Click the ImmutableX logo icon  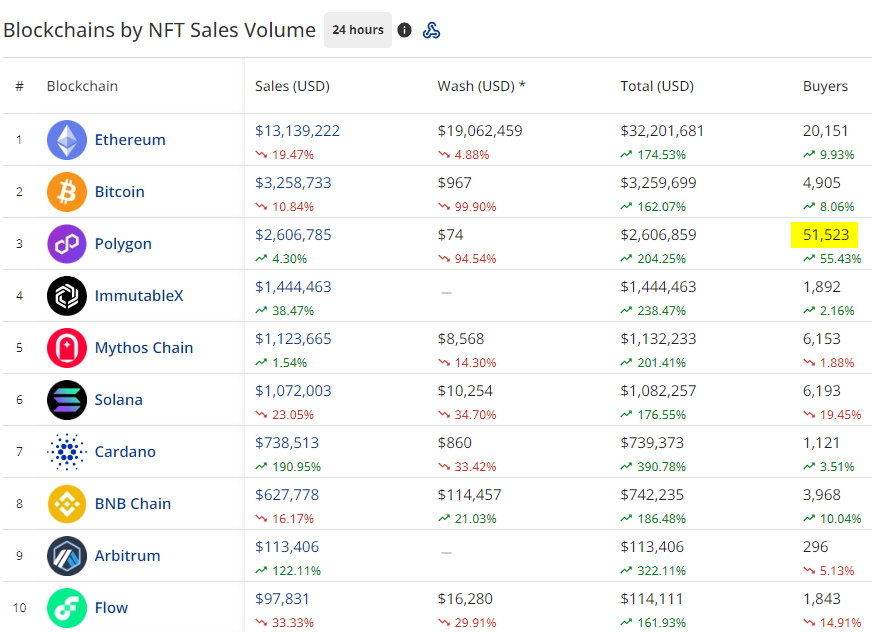pyautogui.click(x=67, y=296)
